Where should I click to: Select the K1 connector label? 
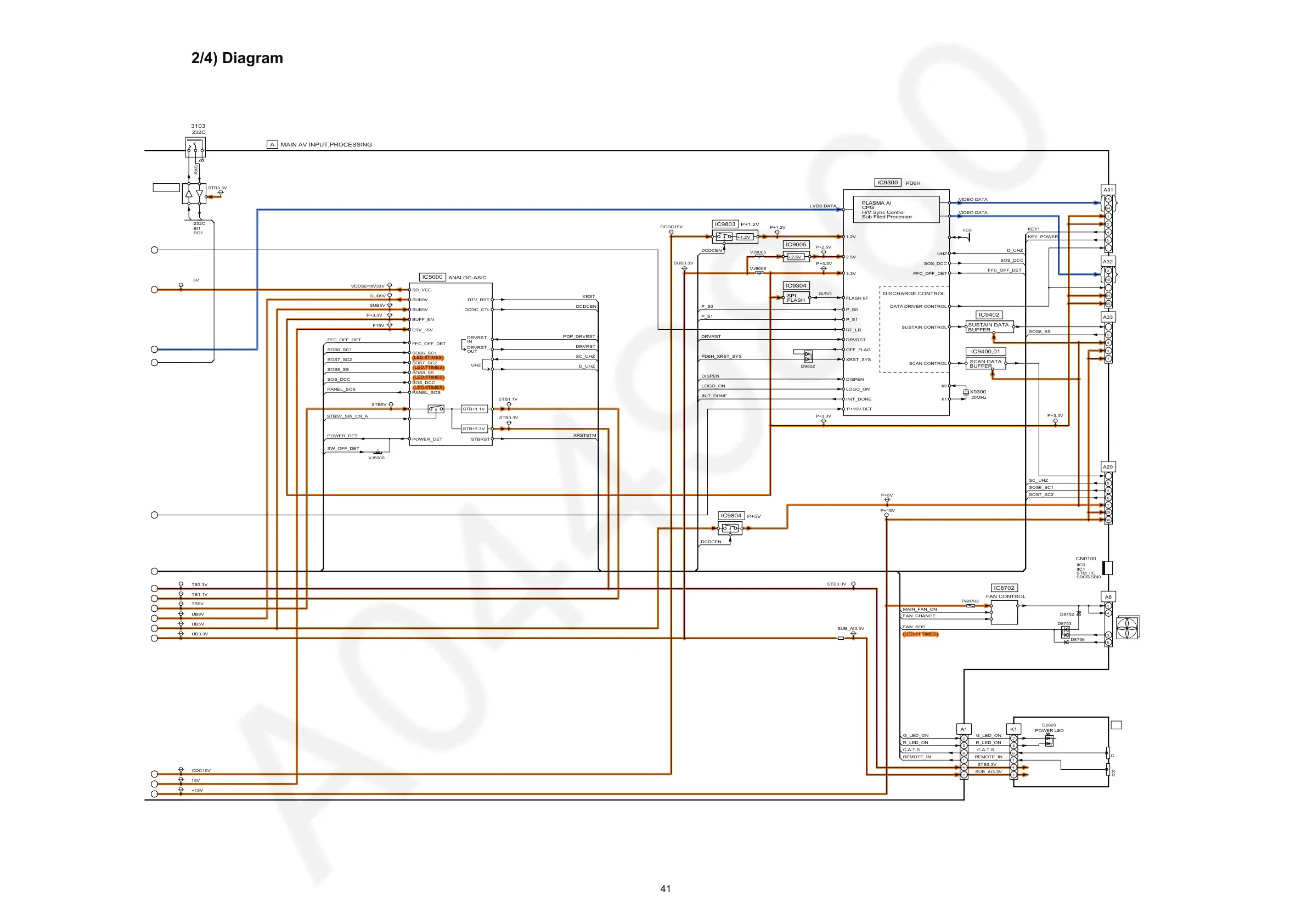[1013, 729]
